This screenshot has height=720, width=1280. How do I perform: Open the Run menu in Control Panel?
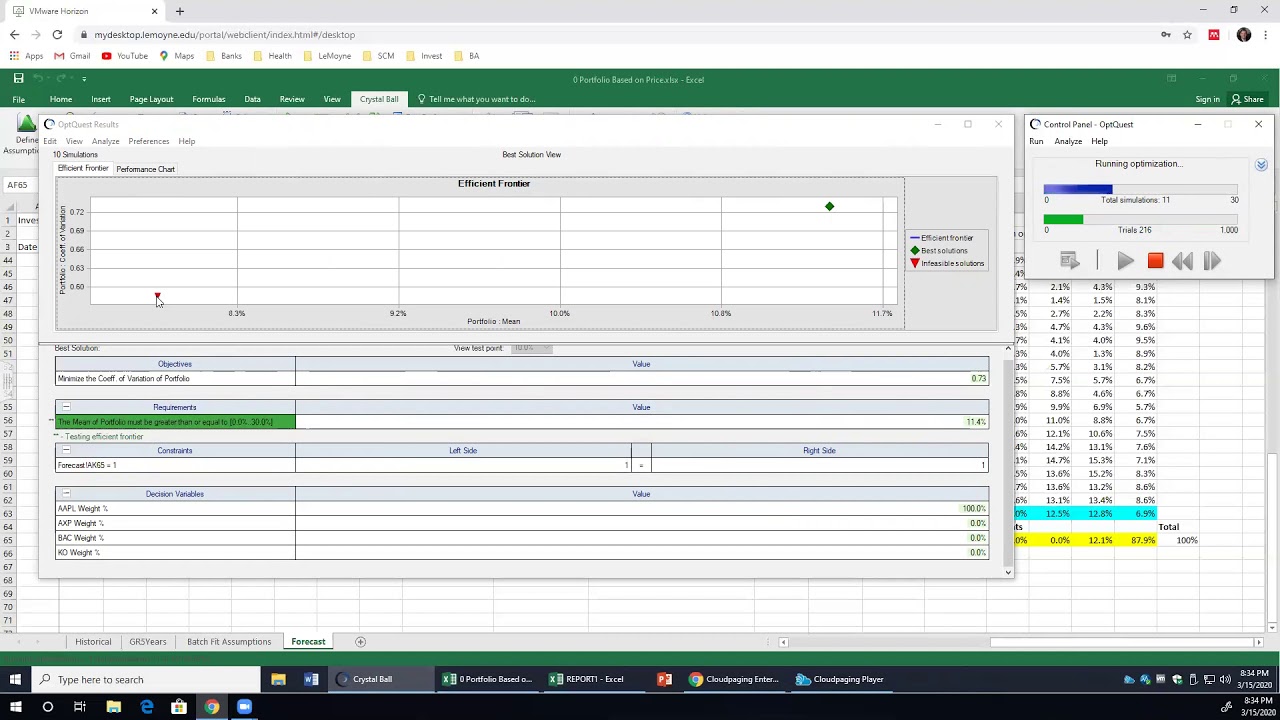pos(1036,141)
